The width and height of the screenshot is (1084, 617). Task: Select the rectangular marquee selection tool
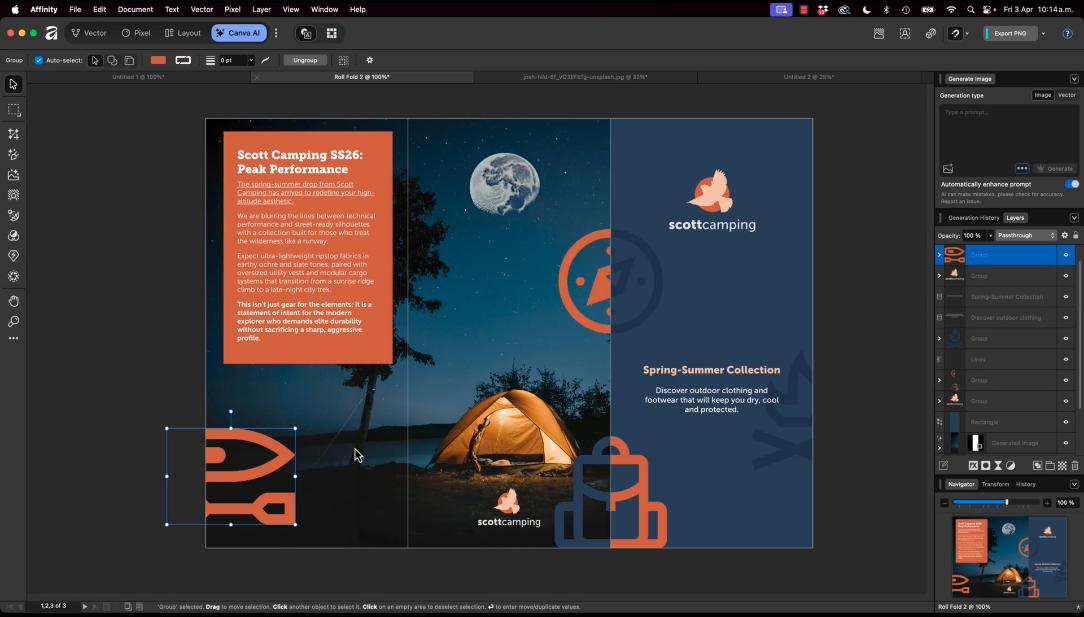13,109
